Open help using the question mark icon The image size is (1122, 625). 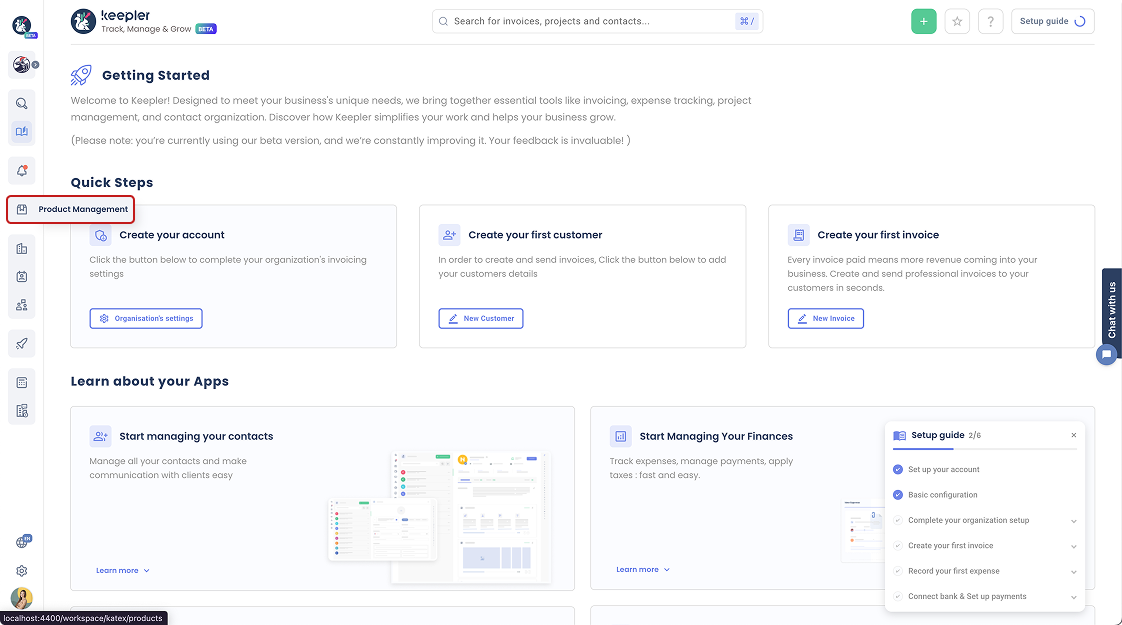pyautogui.click(x=990, y=21)
